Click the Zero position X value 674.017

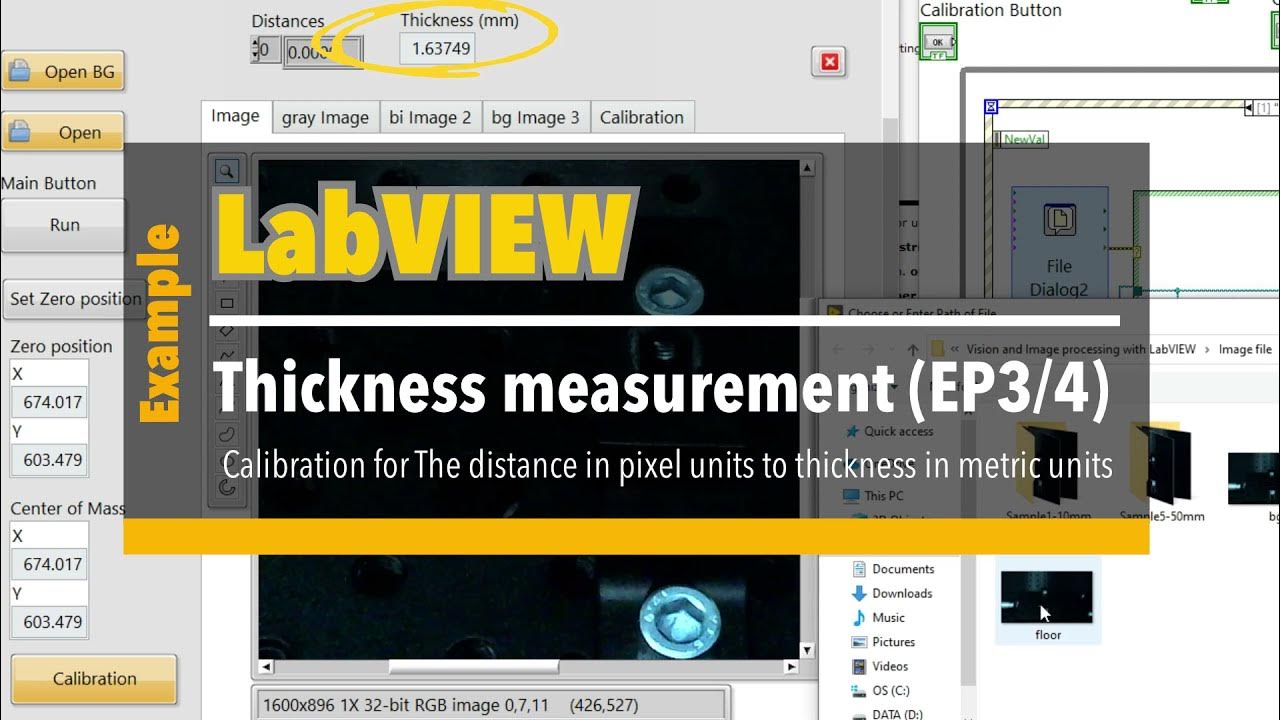(x=51, y=403)
